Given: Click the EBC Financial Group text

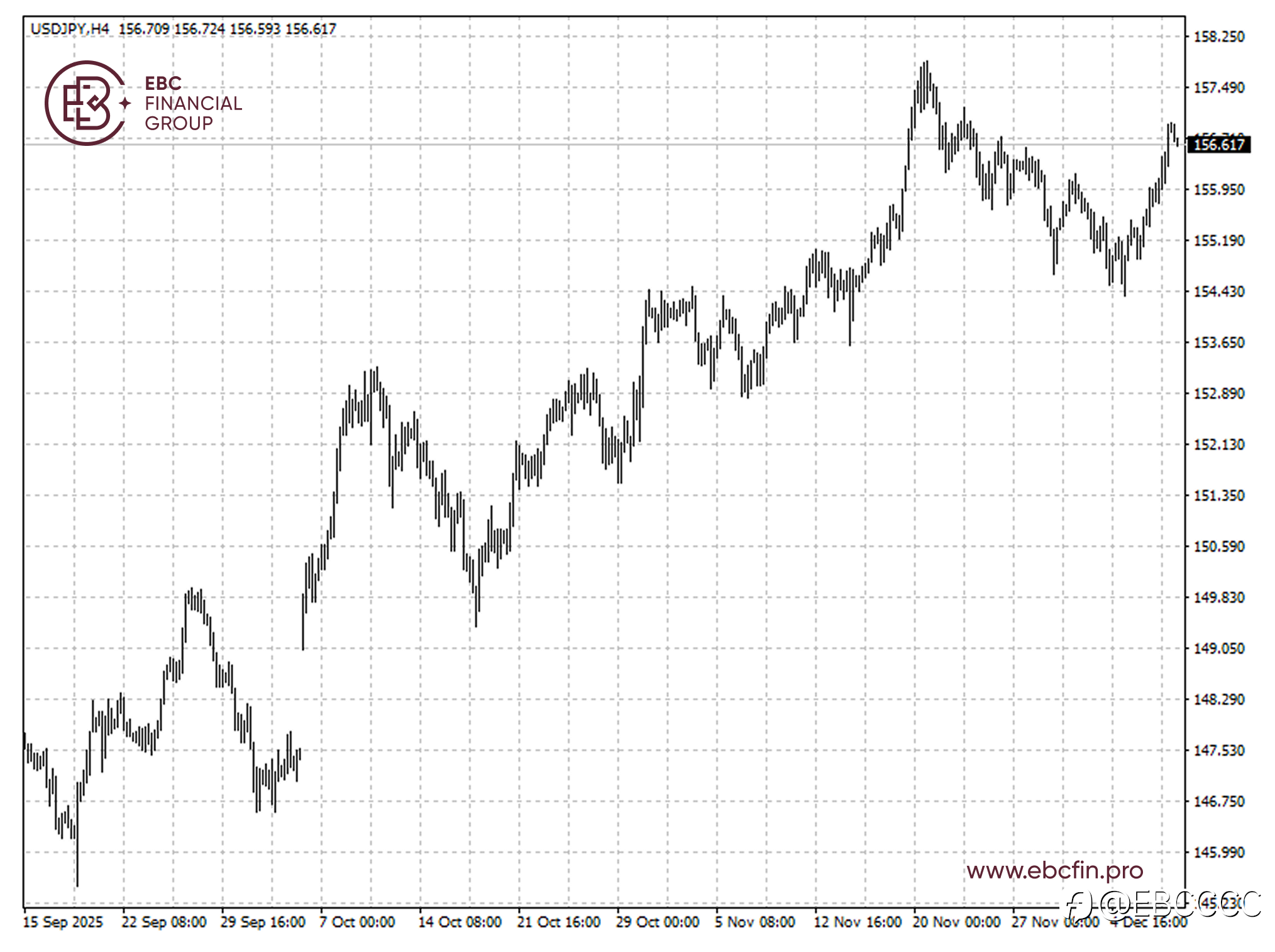Looking at the screenshot, I should coord(192,103).
